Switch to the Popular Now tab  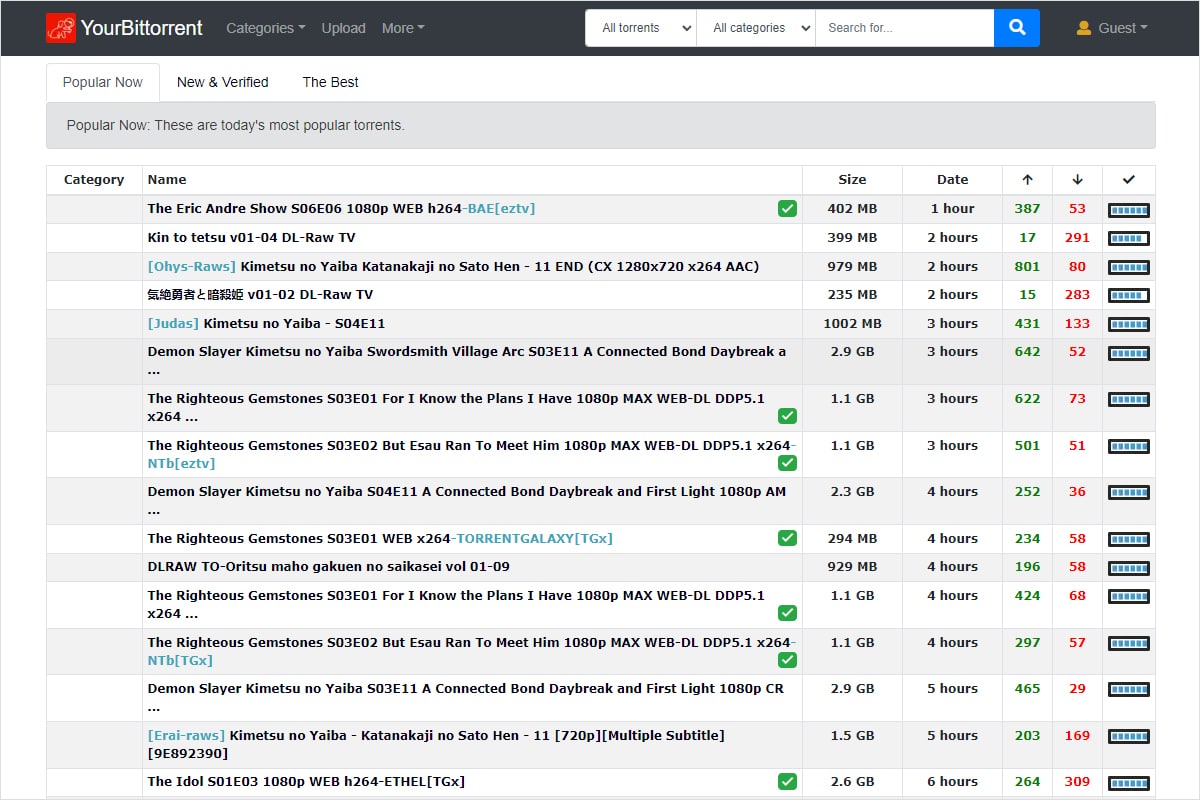(x=103, y=82)
